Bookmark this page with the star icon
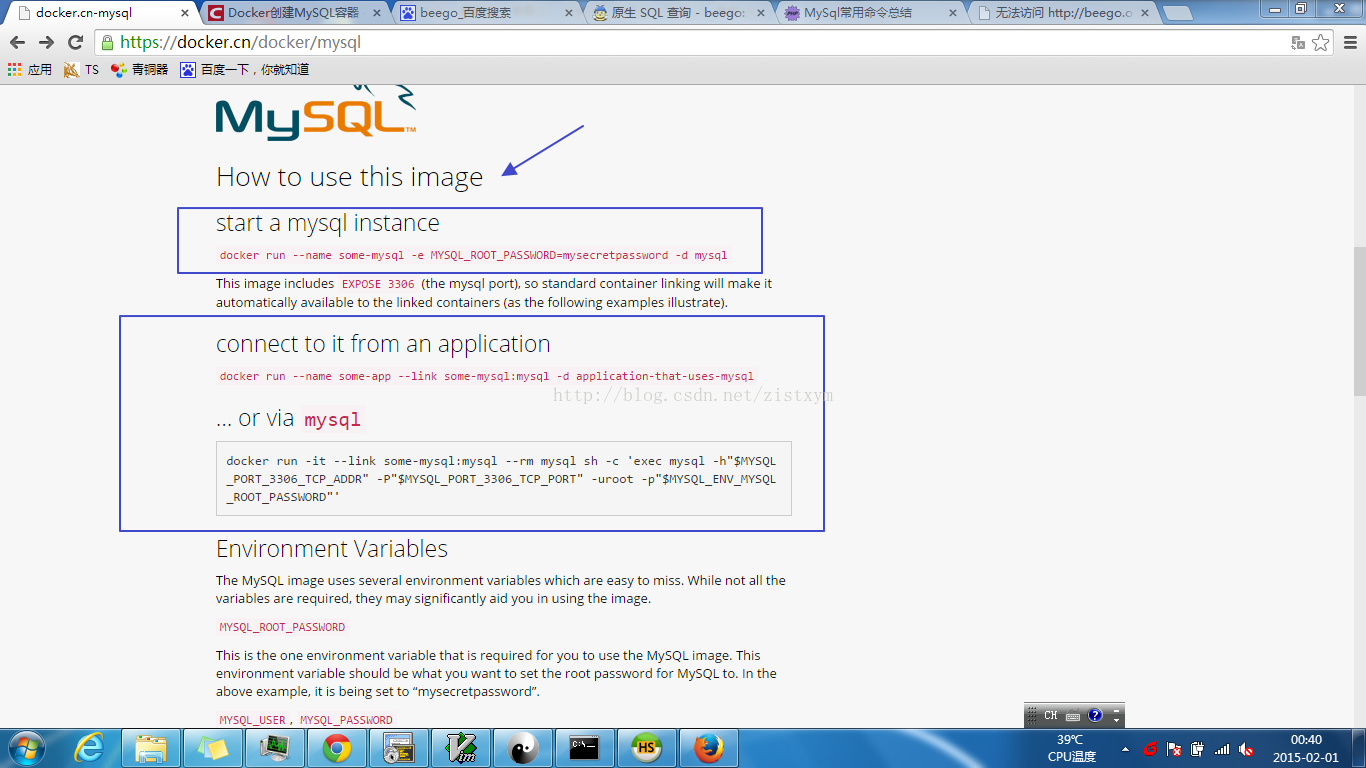Image resolution: width=1366 pixels, height=768 pixels. pos(1320,42)
